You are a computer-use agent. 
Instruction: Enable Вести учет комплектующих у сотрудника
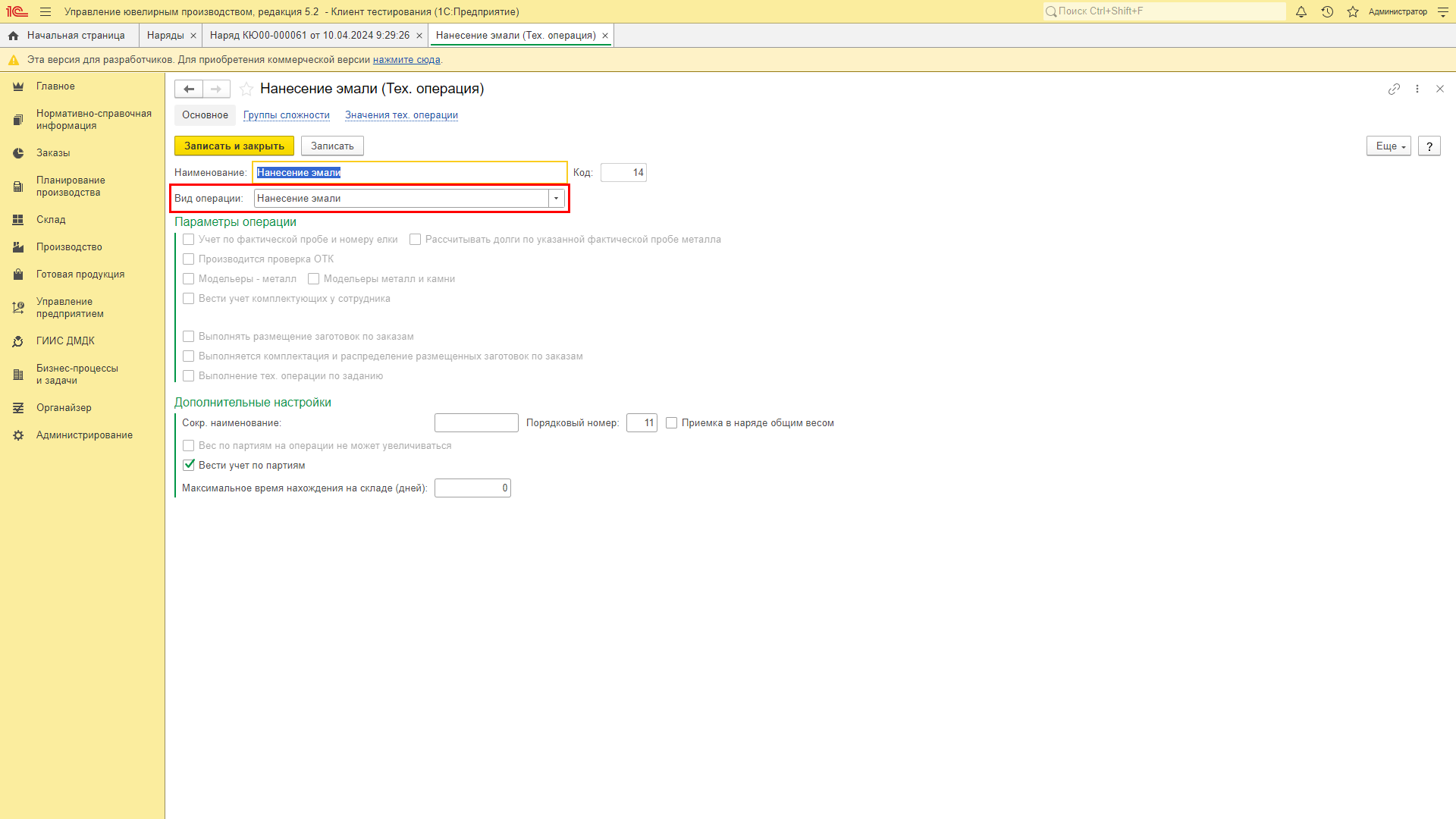(x=189, y=299)
